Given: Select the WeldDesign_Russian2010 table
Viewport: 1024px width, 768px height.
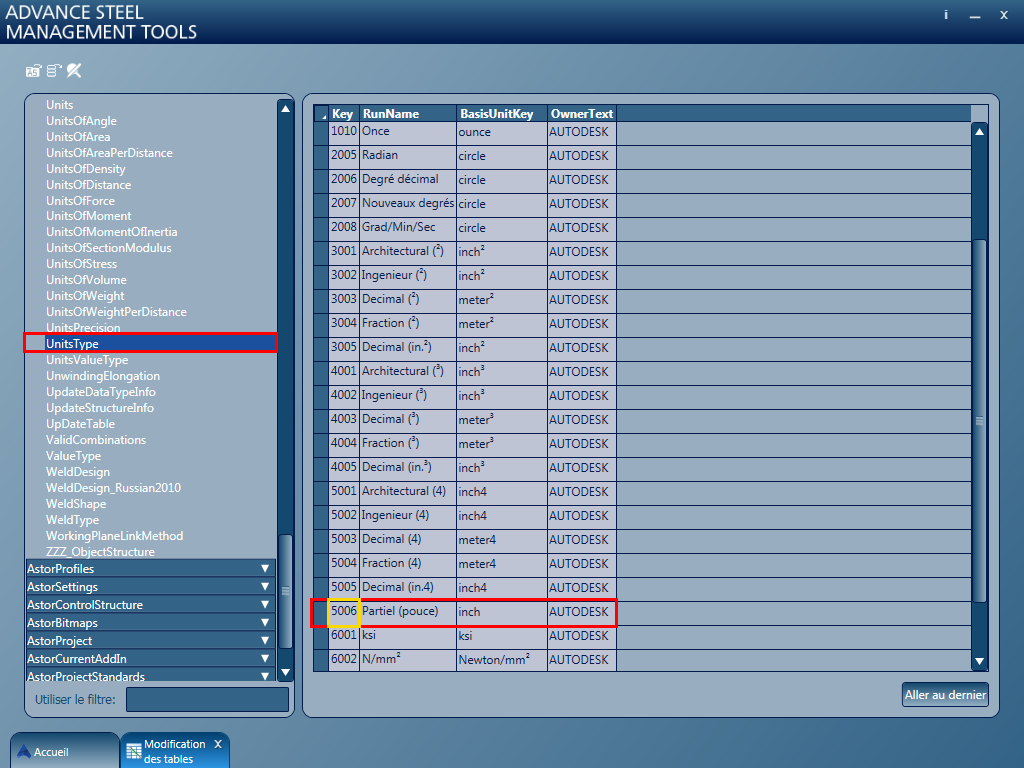Looking at the screenshot, I should coord(113,488).
